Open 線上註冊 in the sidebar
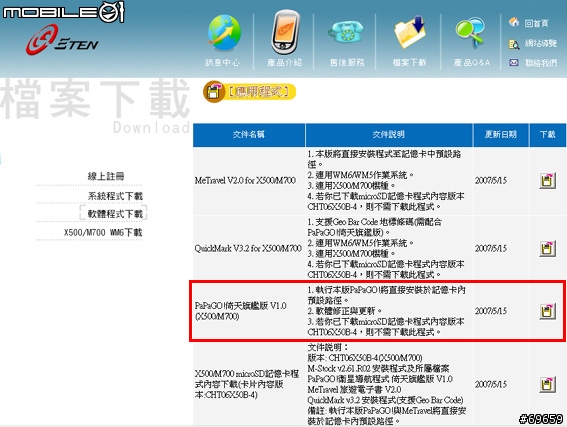This screenshot has height=427, width=567. (106, 176)
